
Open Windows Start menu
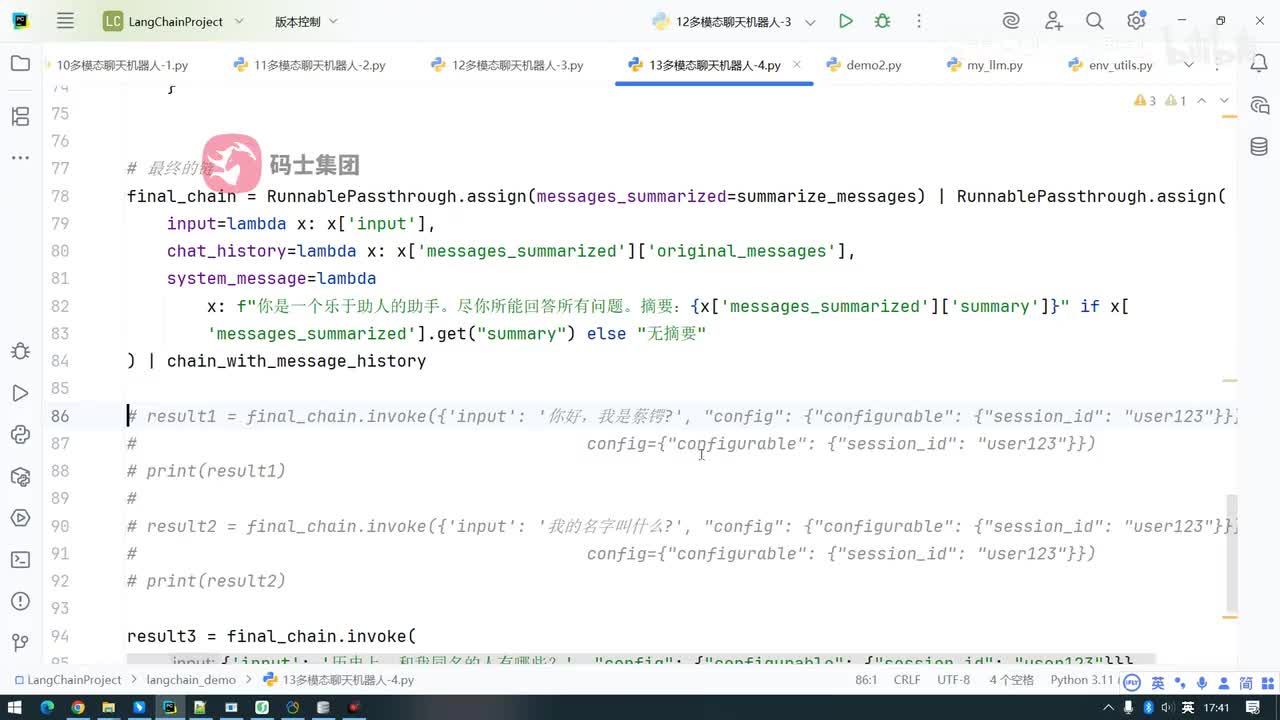15,708
